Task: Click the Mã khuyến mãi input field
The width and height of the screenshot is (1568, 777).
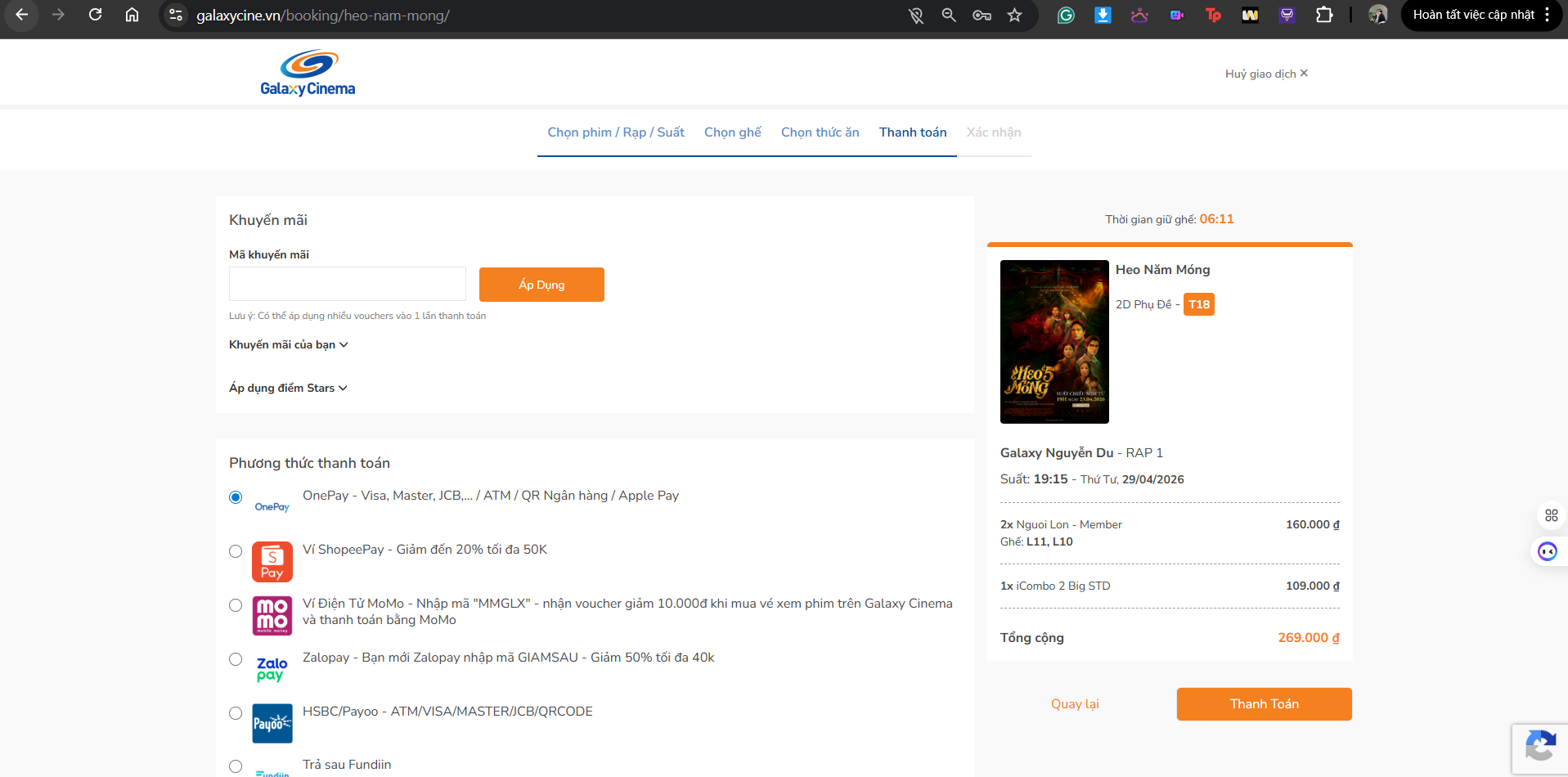Action: 348,284
